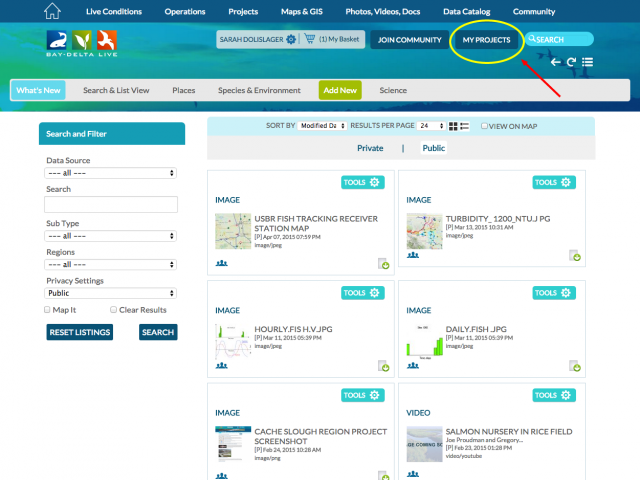Show Private items
This screenshot has height=480, width=640.
tap(370, 148)
